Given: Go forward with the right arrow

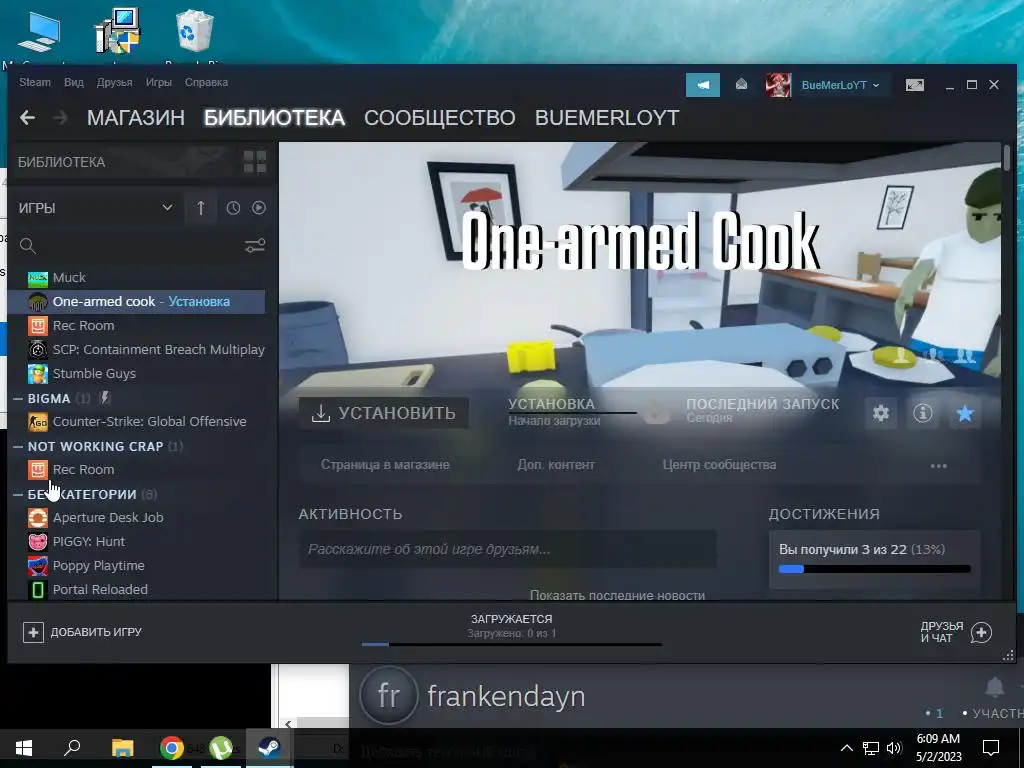Looking at the screenshot, I should pos(60,118).
